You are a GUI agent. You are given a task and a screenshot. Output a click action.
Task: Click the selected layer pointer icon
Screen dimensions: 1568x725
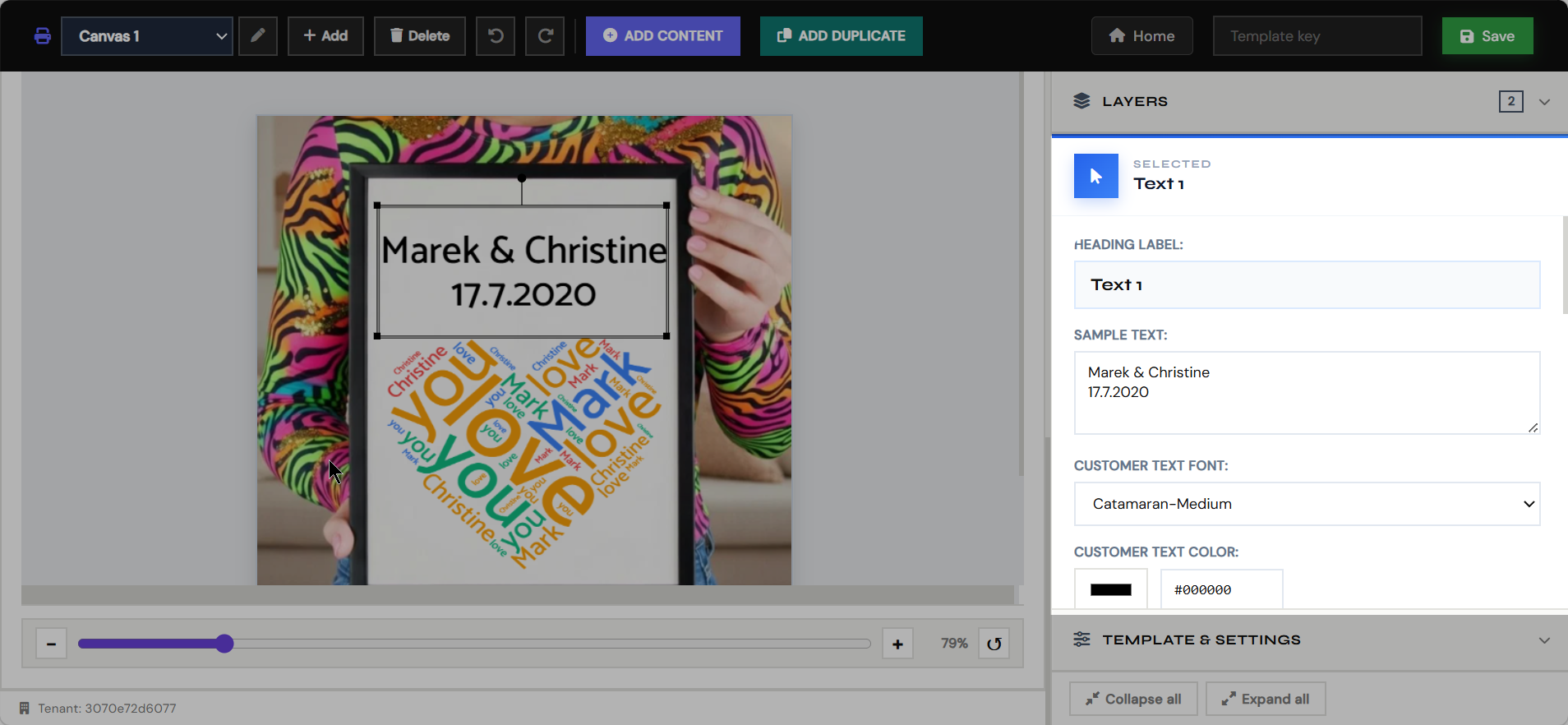pyautogui.click(x=1096, y=176)
